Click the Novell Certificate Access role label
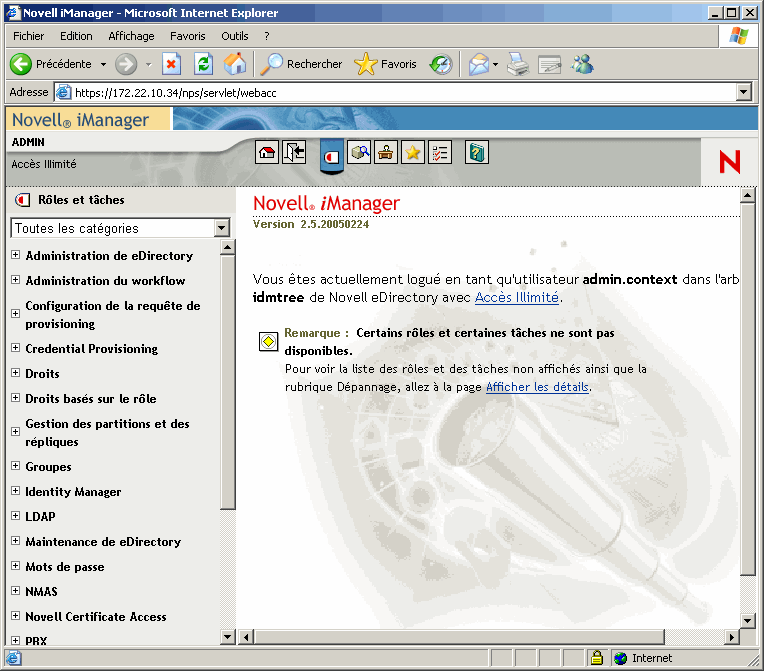The height and width of the screenshot is (671, 764). [96, 616]
